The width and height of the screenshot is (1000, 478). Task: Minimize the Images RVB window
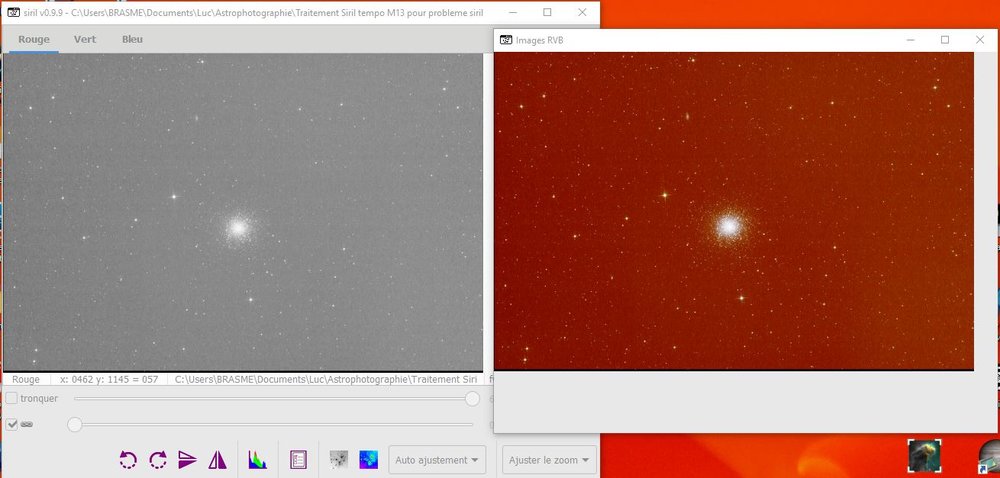pyautogui.click(x=910, y=40)
